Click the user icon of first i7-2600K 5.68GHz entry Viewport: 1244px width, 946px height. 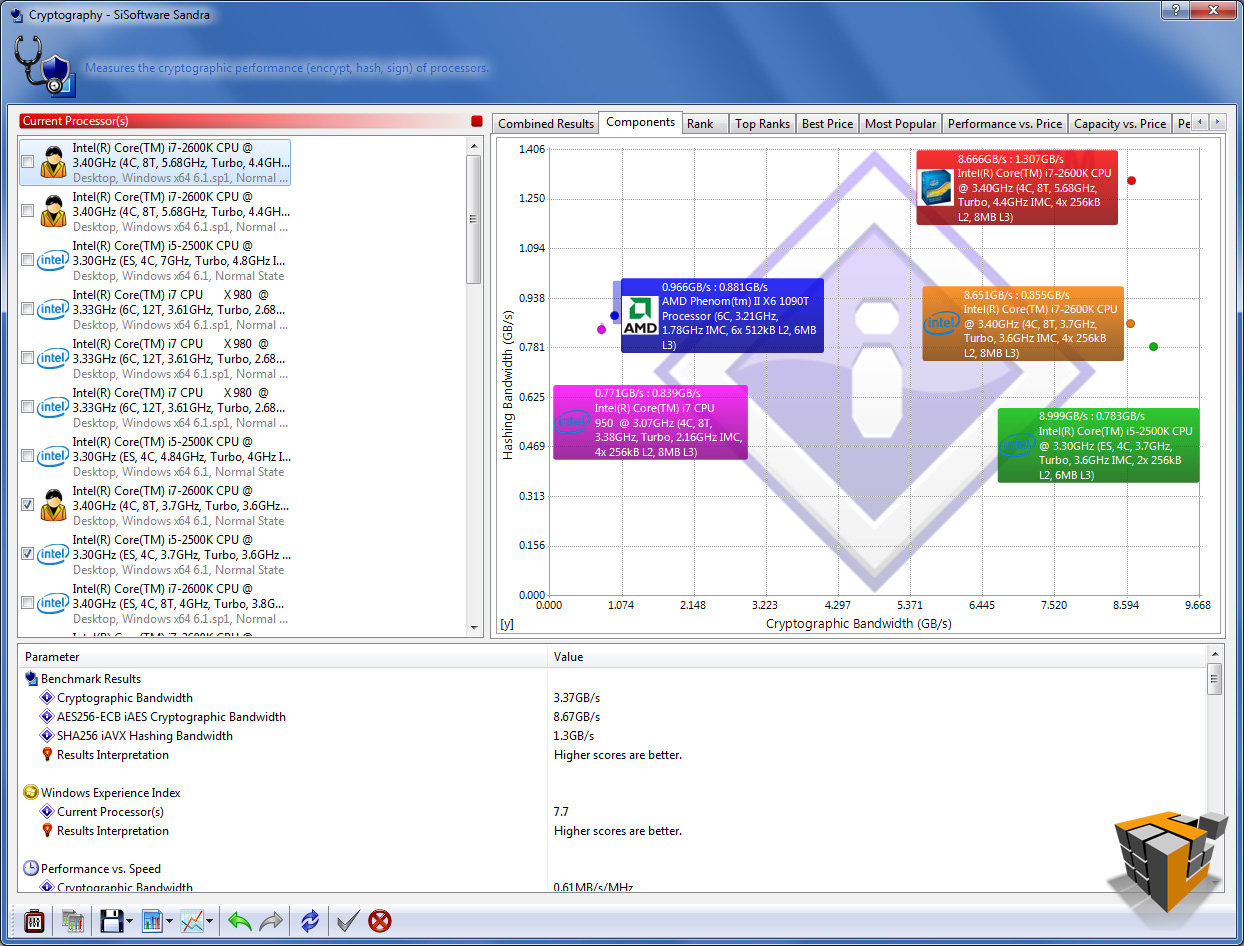[x=54, y=162]
